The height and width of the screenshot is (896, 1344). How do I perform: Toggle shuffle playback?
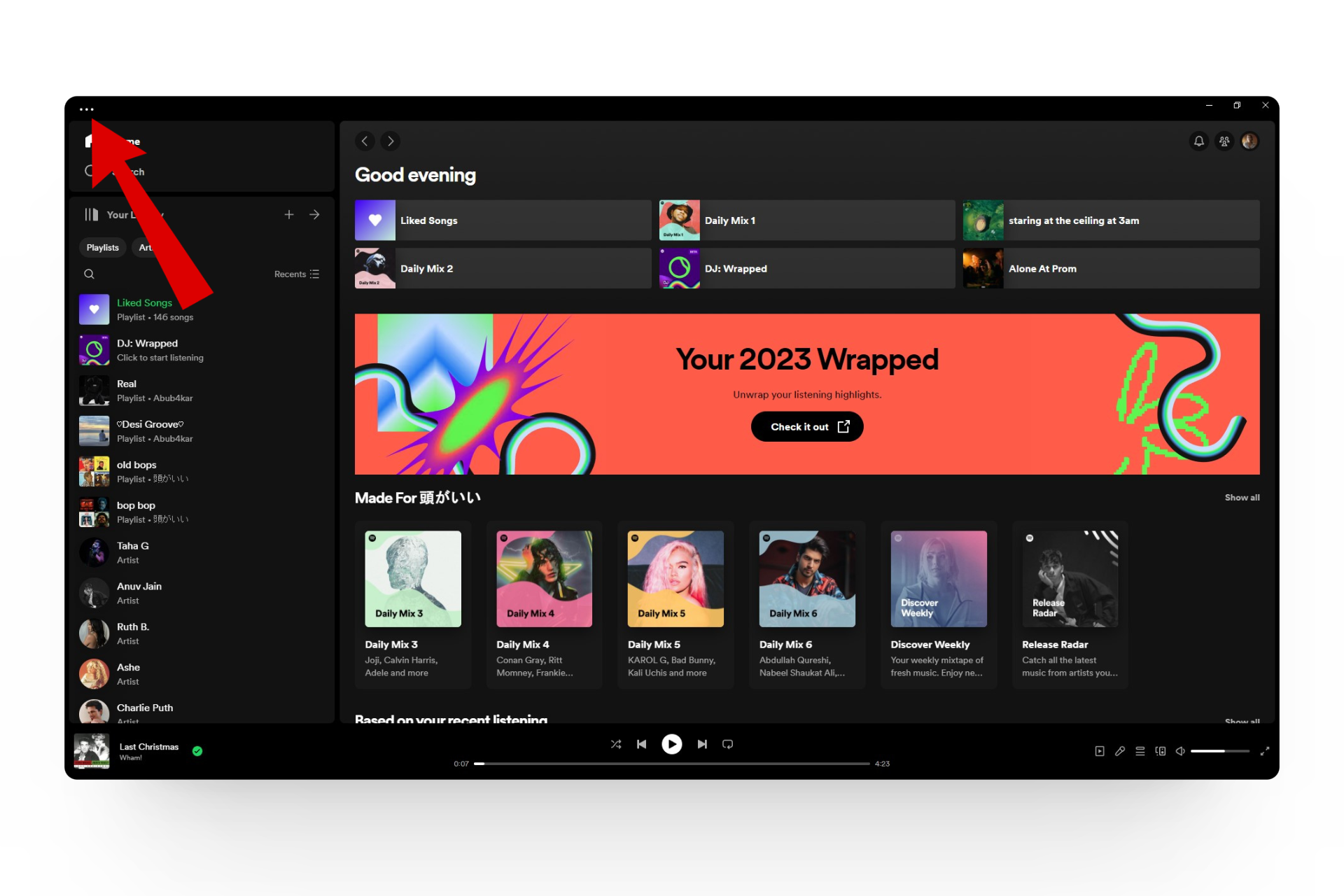615,744
